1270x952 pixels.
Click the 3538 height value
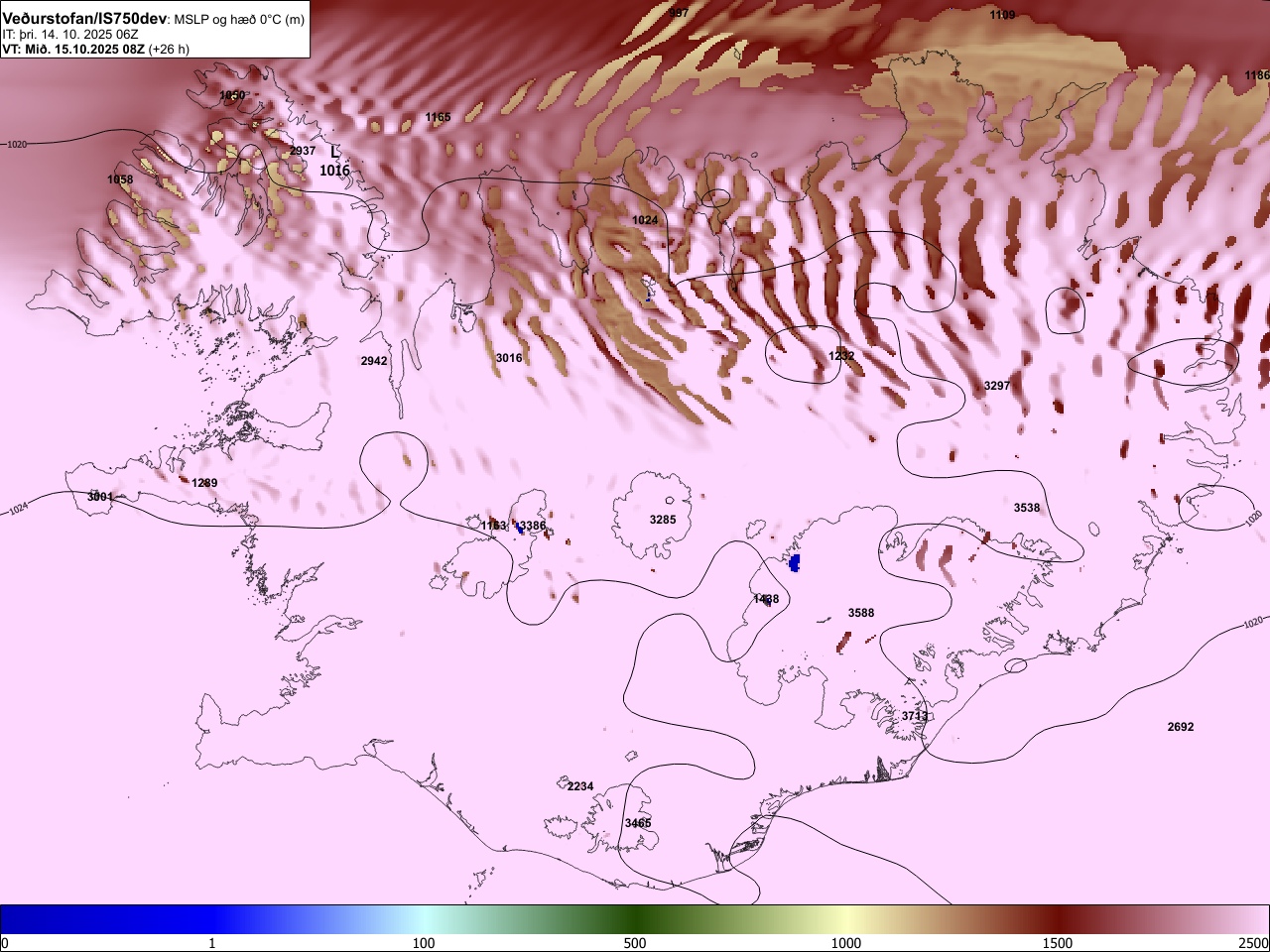click(x=1027, y=508)
